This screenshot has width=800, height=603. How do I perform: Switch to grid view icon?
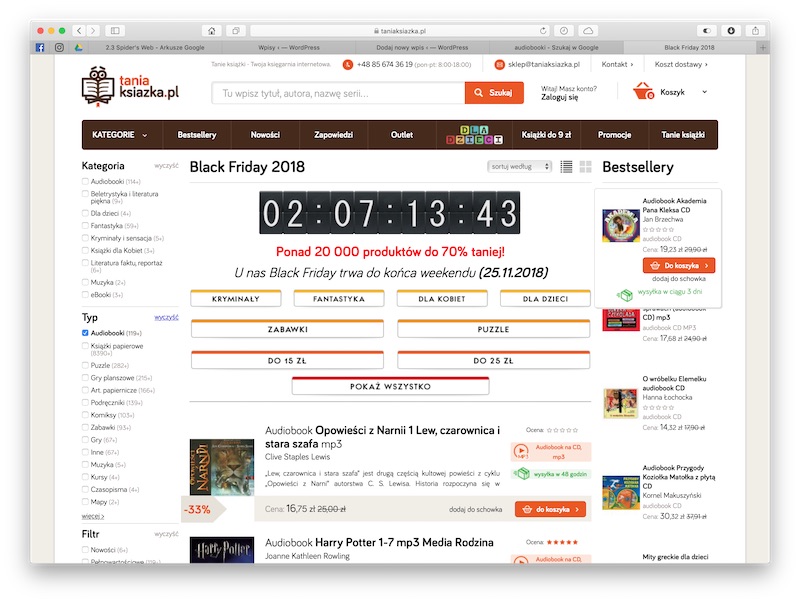[586, 167]
